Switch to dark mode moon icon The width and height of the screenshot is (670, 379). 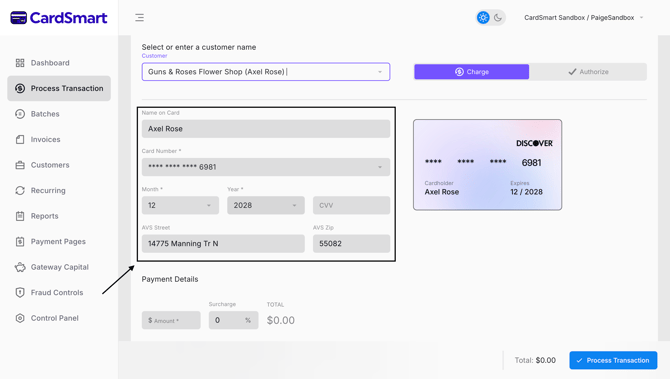[498, 18]
